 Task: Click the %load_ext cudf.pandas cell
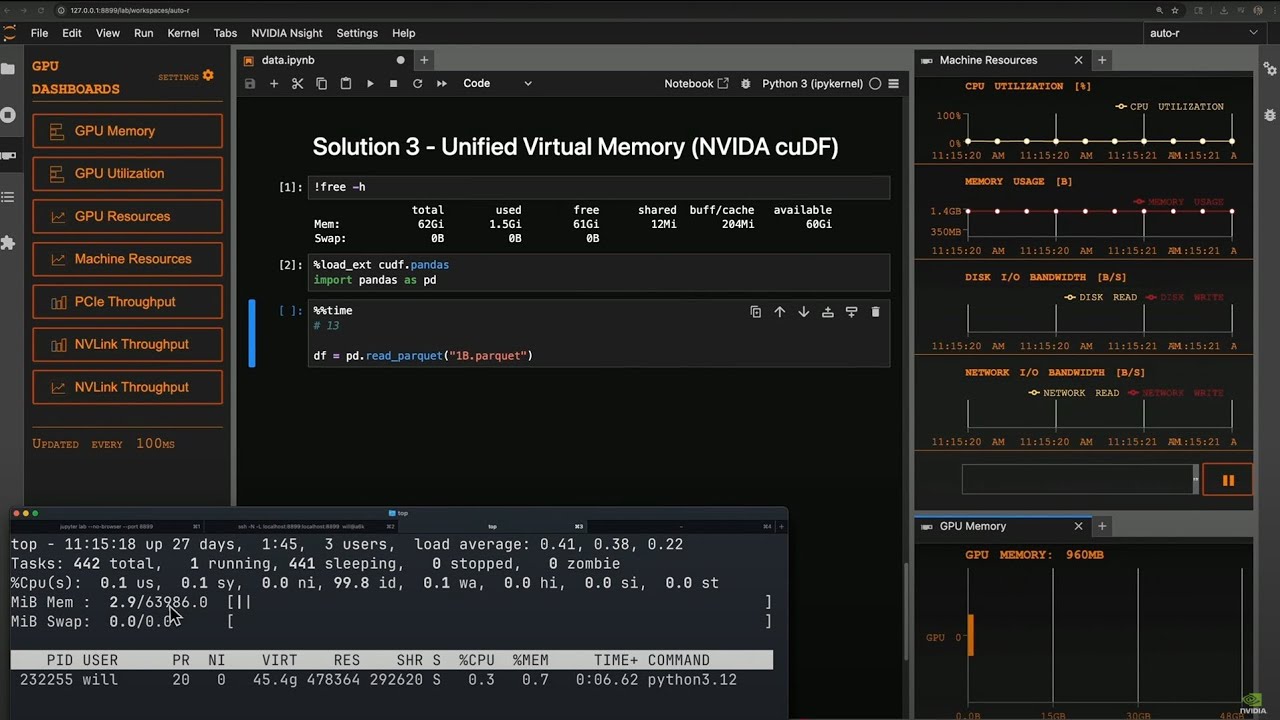(598, 272)
